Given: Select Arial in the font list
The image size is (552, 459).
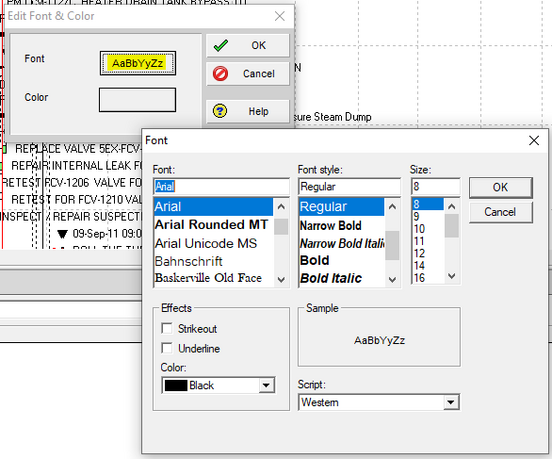Looking at the screenshot, I should [213, 207].
